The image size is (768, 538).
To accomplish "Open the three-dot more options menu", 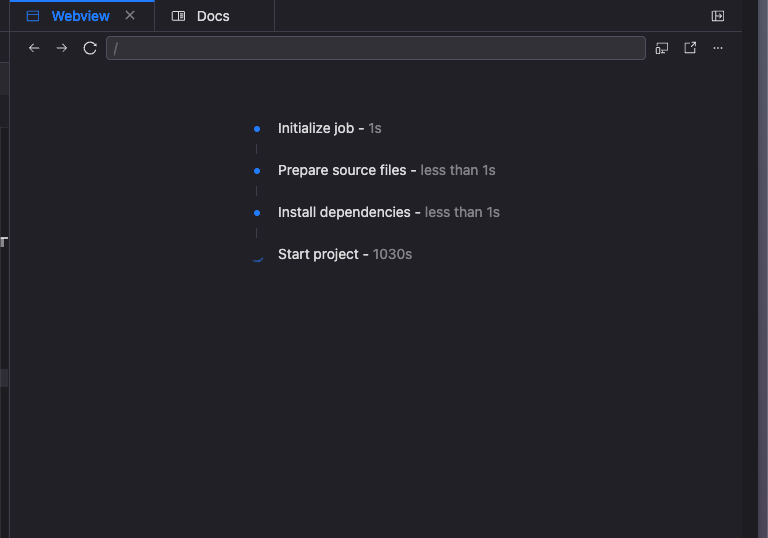I will 718,48.
